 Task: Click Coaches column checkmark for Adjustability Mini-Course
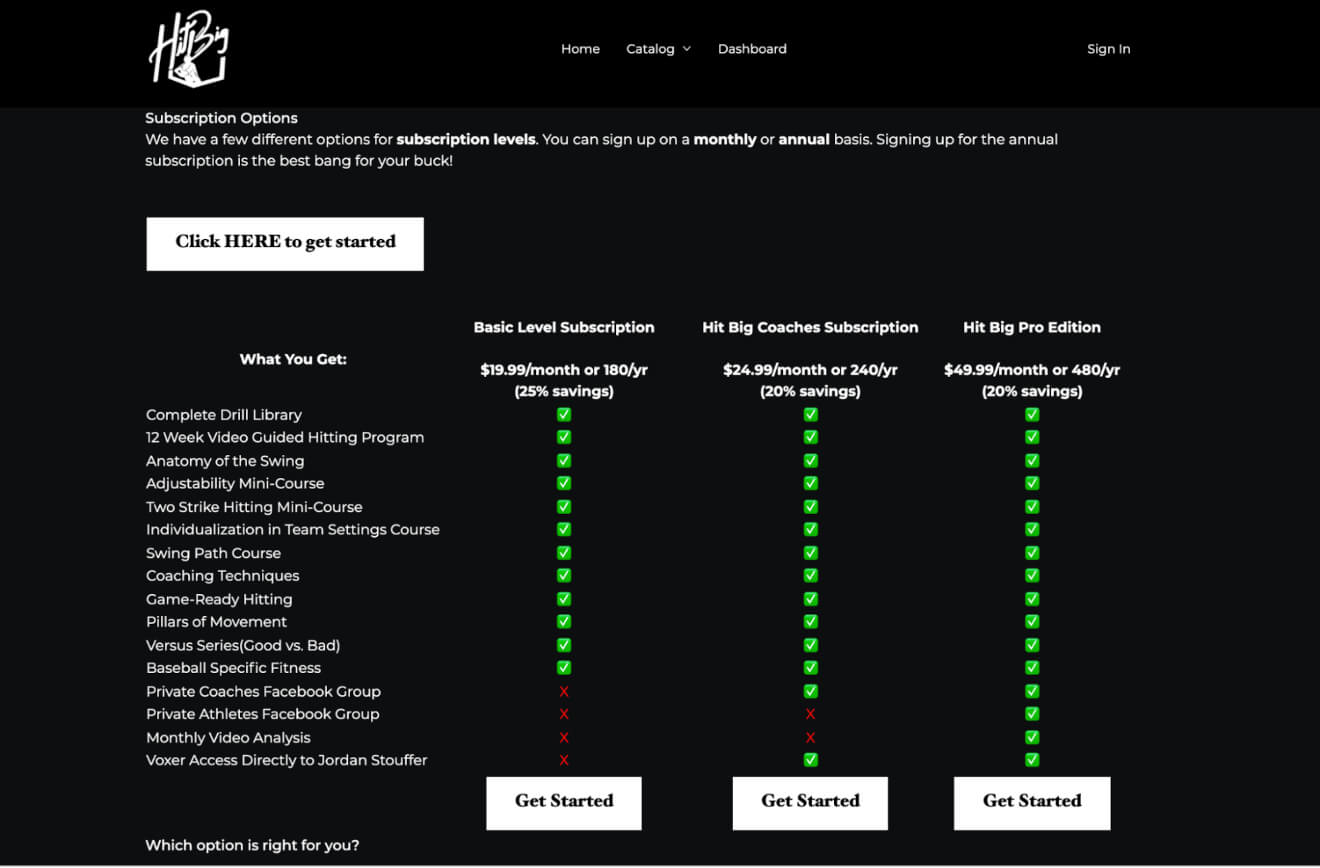pyautogui.click(x=810, y=483)
